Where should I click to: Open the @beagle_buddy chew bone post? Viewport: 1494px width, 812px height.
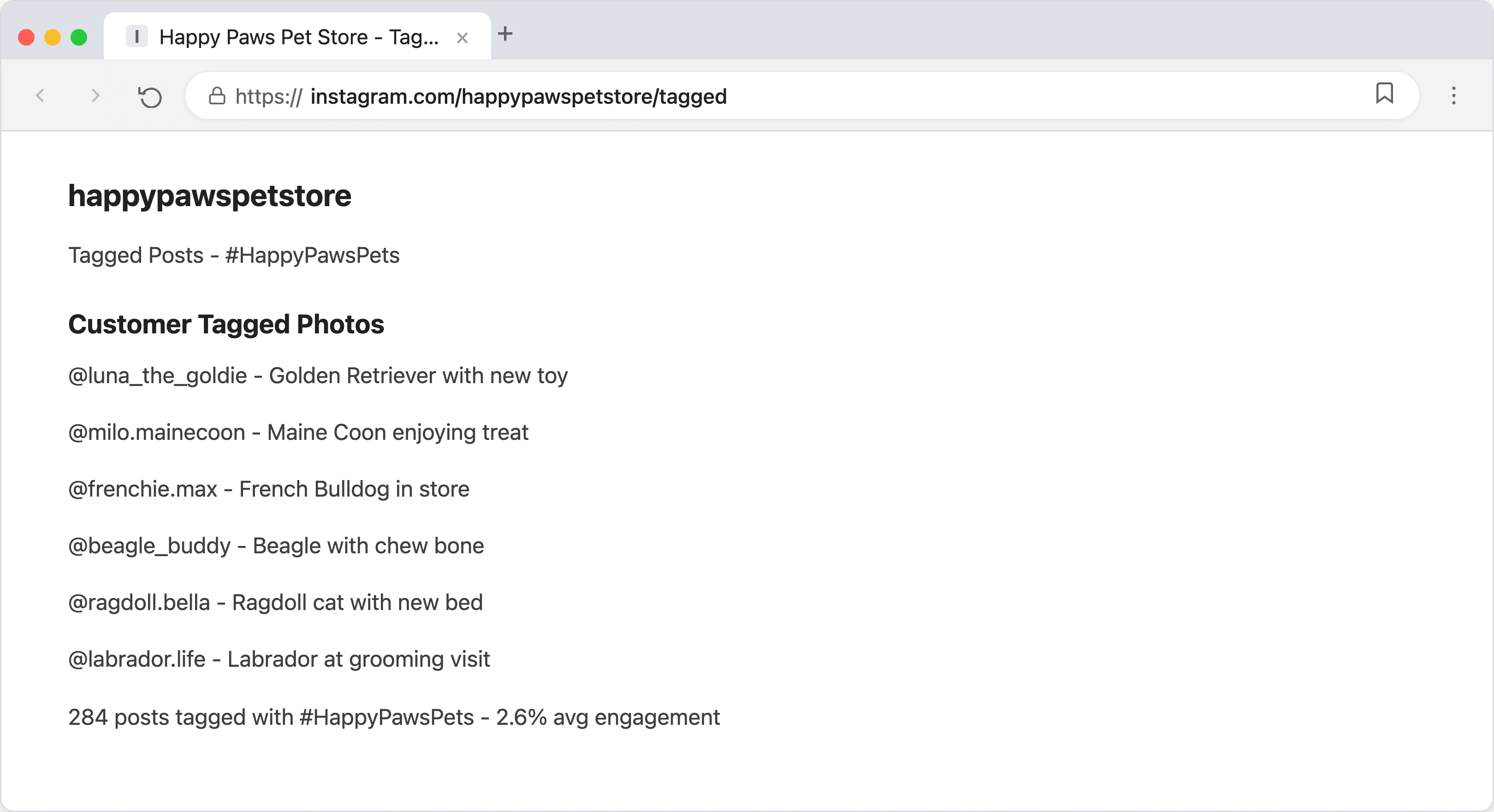tap(276, 546)
